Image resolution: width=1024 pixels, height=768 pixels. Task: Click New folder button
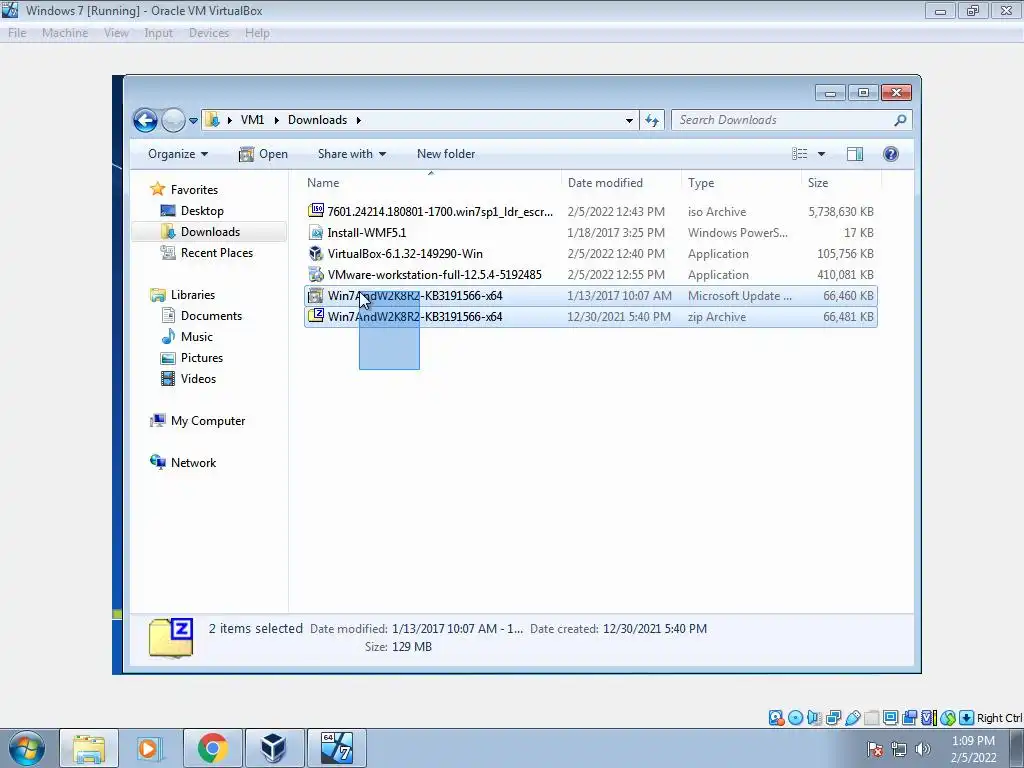pos(446,154)
